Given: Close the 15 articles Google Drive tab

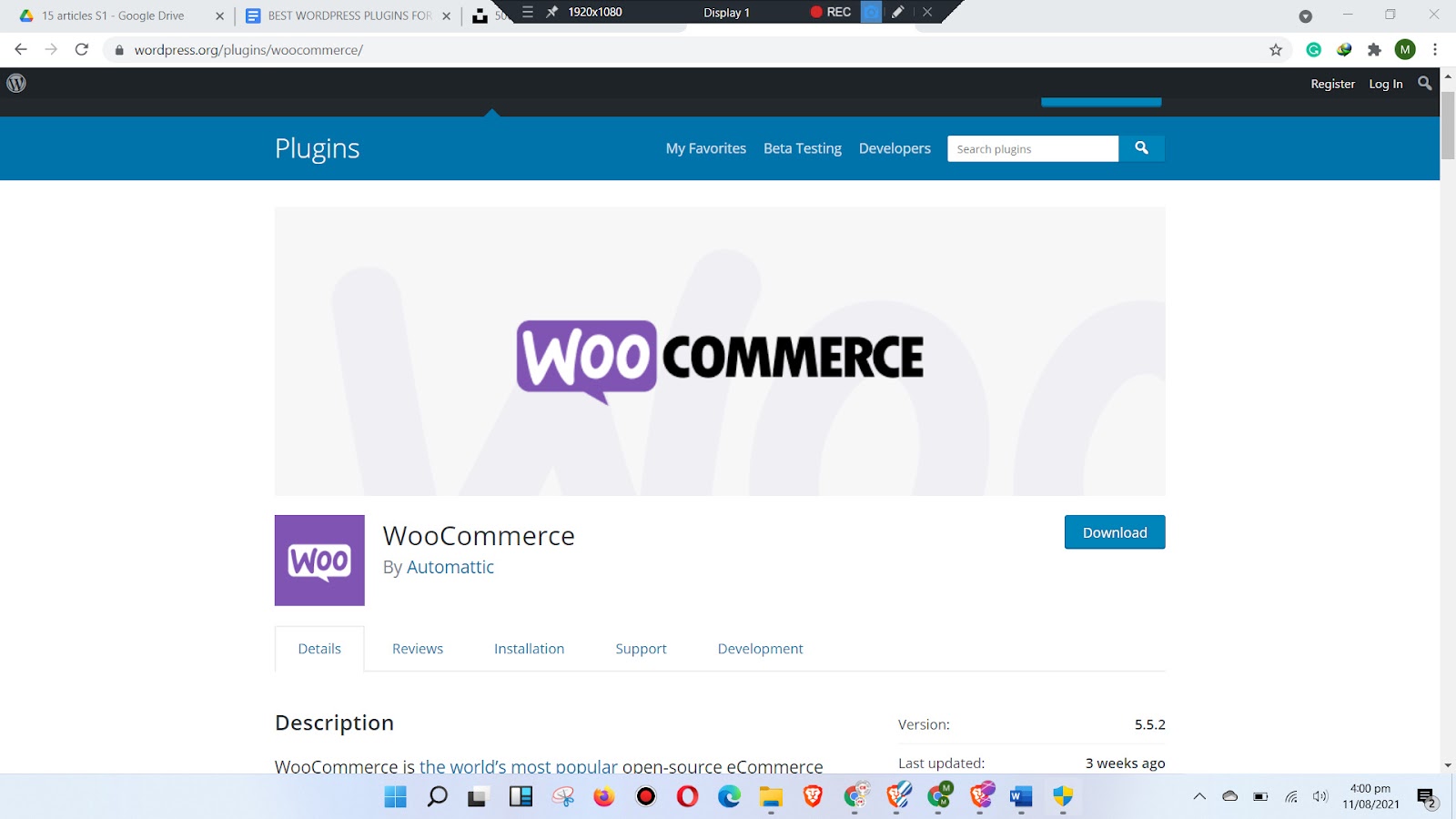Looking at the screenshot, I should 219,15.
